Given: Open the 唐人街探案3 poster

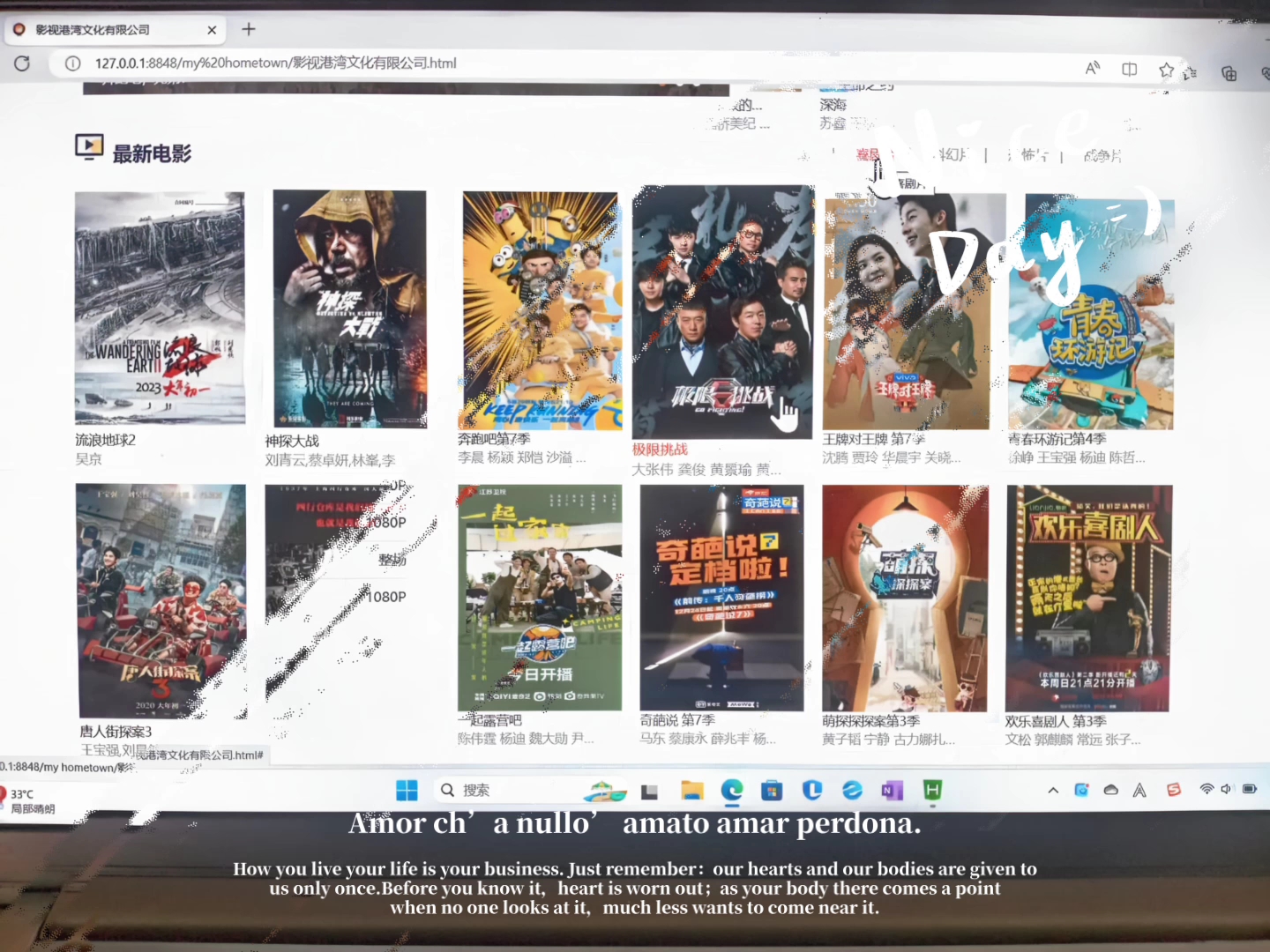Looking at the screenshot, I should tap(162, 601).
